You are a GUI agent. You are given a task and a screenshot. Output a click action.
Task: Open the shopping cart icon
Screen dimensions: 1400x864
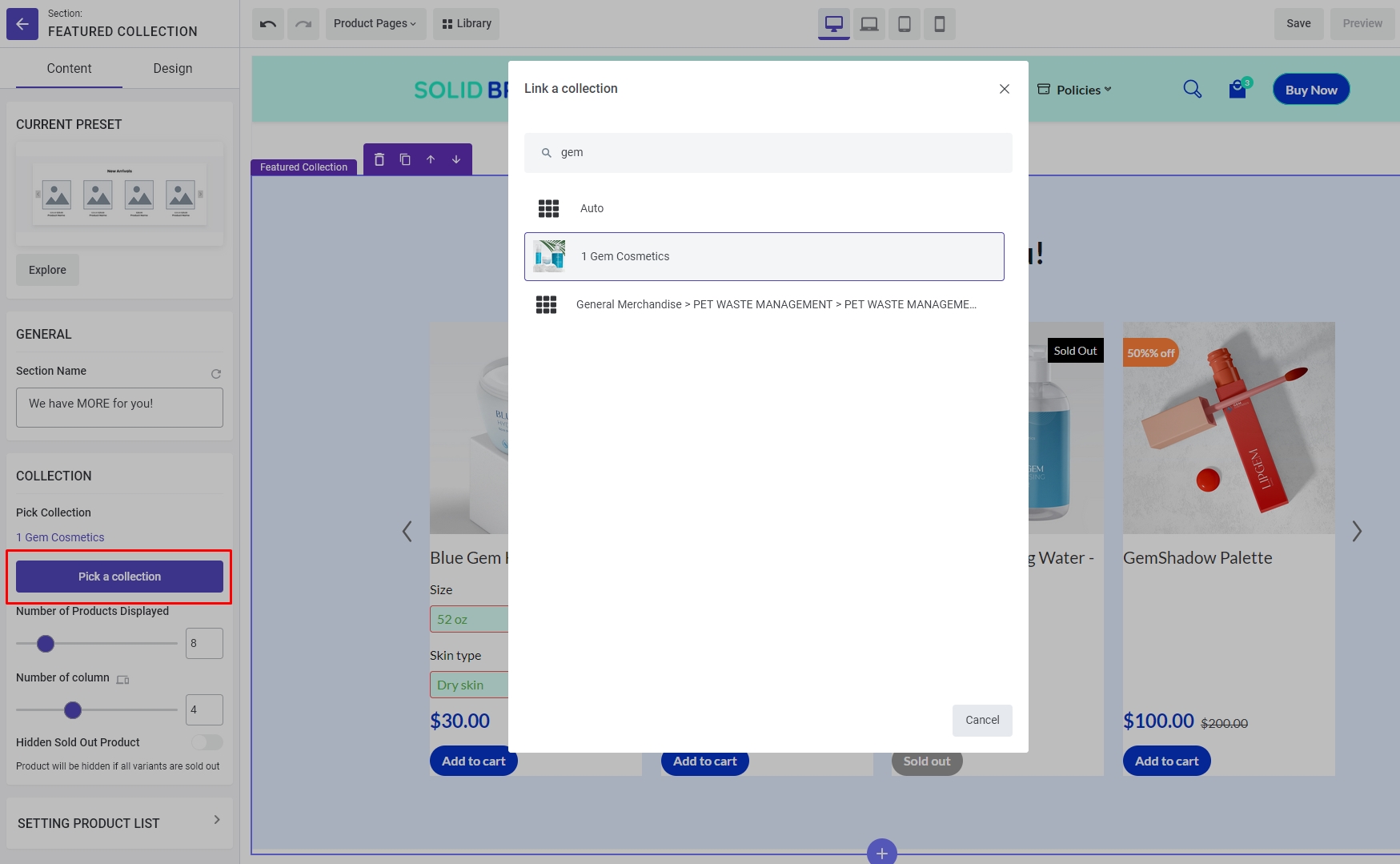(x=1238, y=89)
